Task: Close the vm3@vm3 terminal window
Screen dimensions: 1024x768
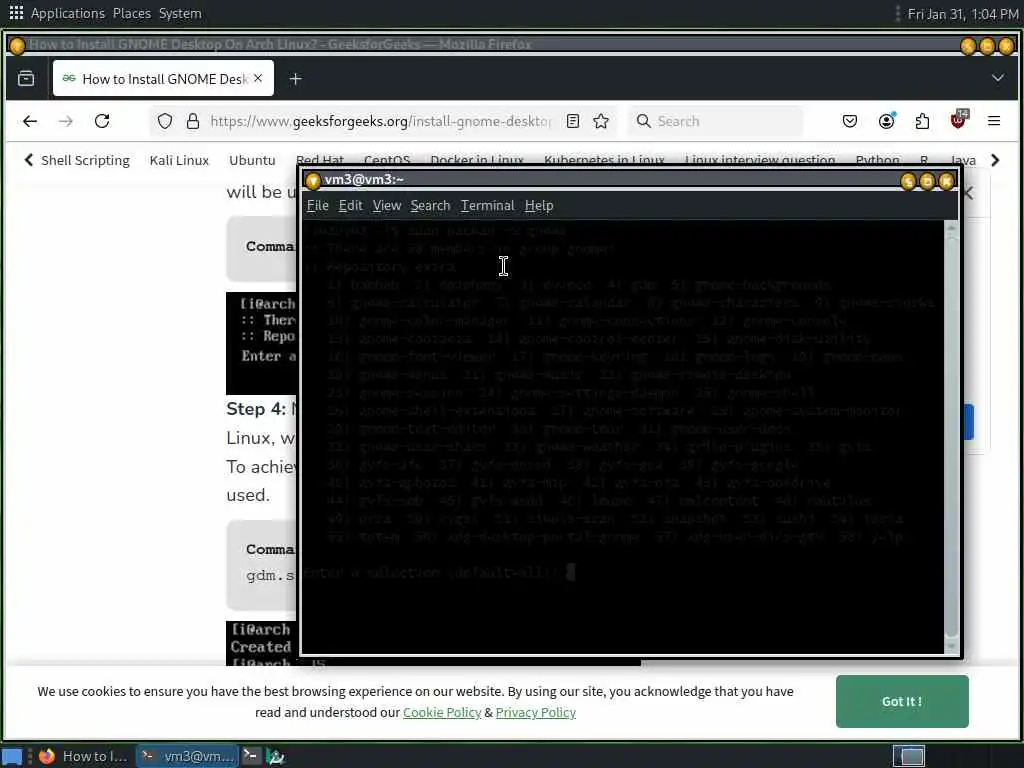Action: click(946, 181)
